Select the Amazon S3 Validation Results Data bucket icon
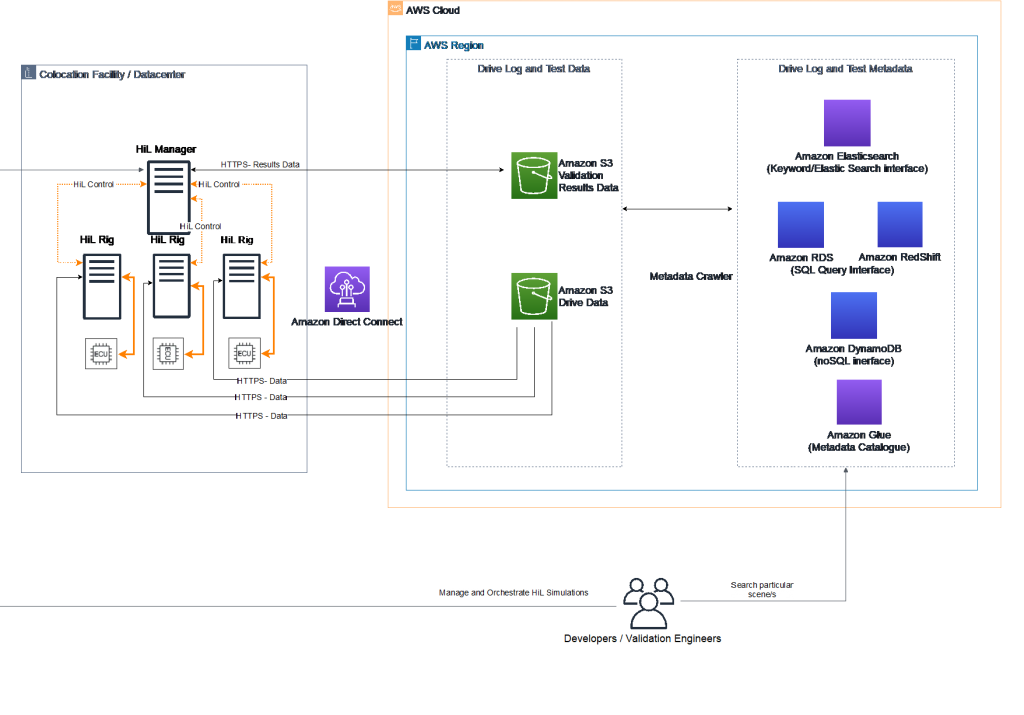 pyautogui.click(x=534, y=176)
